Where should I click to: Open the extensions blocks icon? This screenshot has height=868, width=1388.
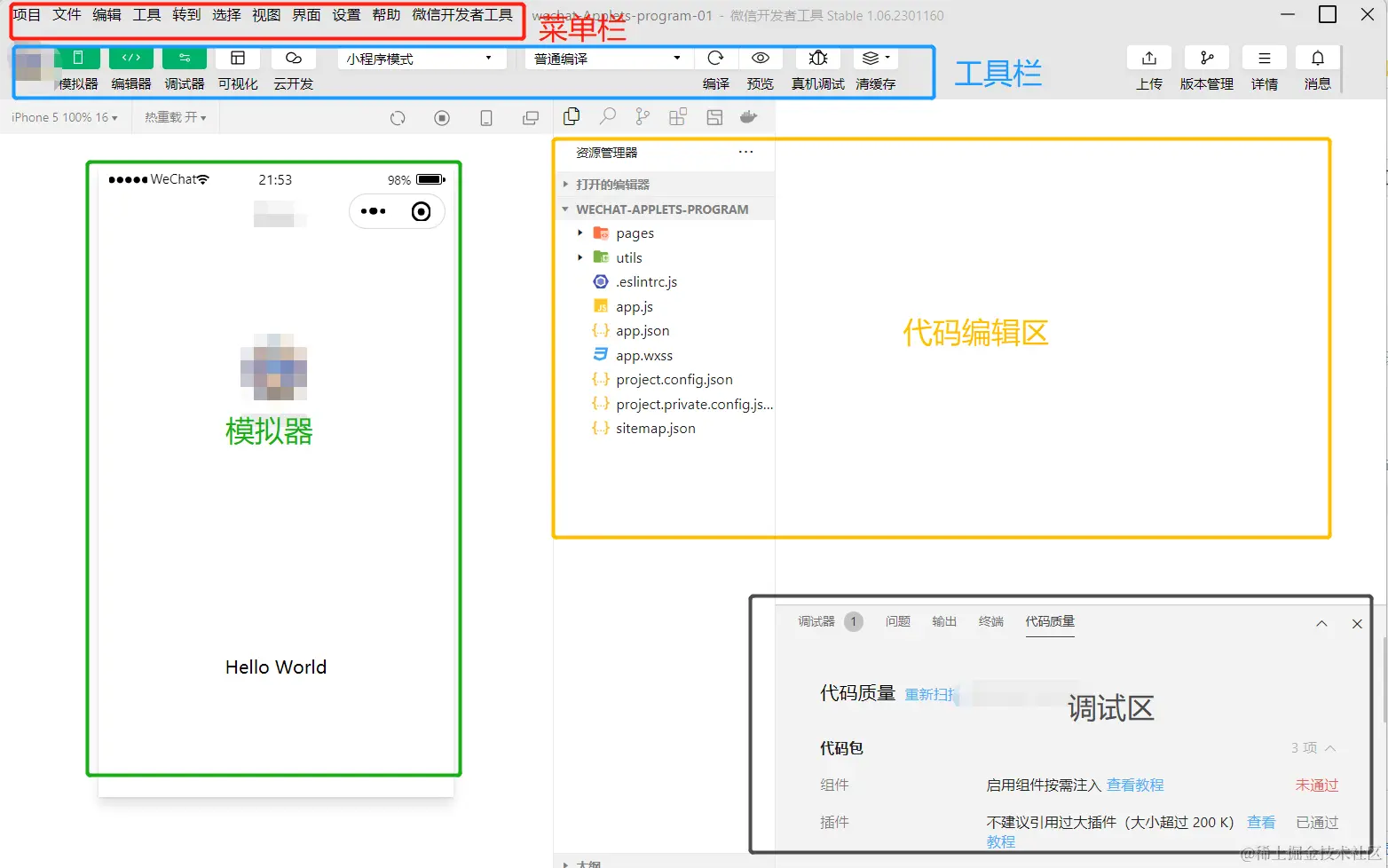pos(678,116)
